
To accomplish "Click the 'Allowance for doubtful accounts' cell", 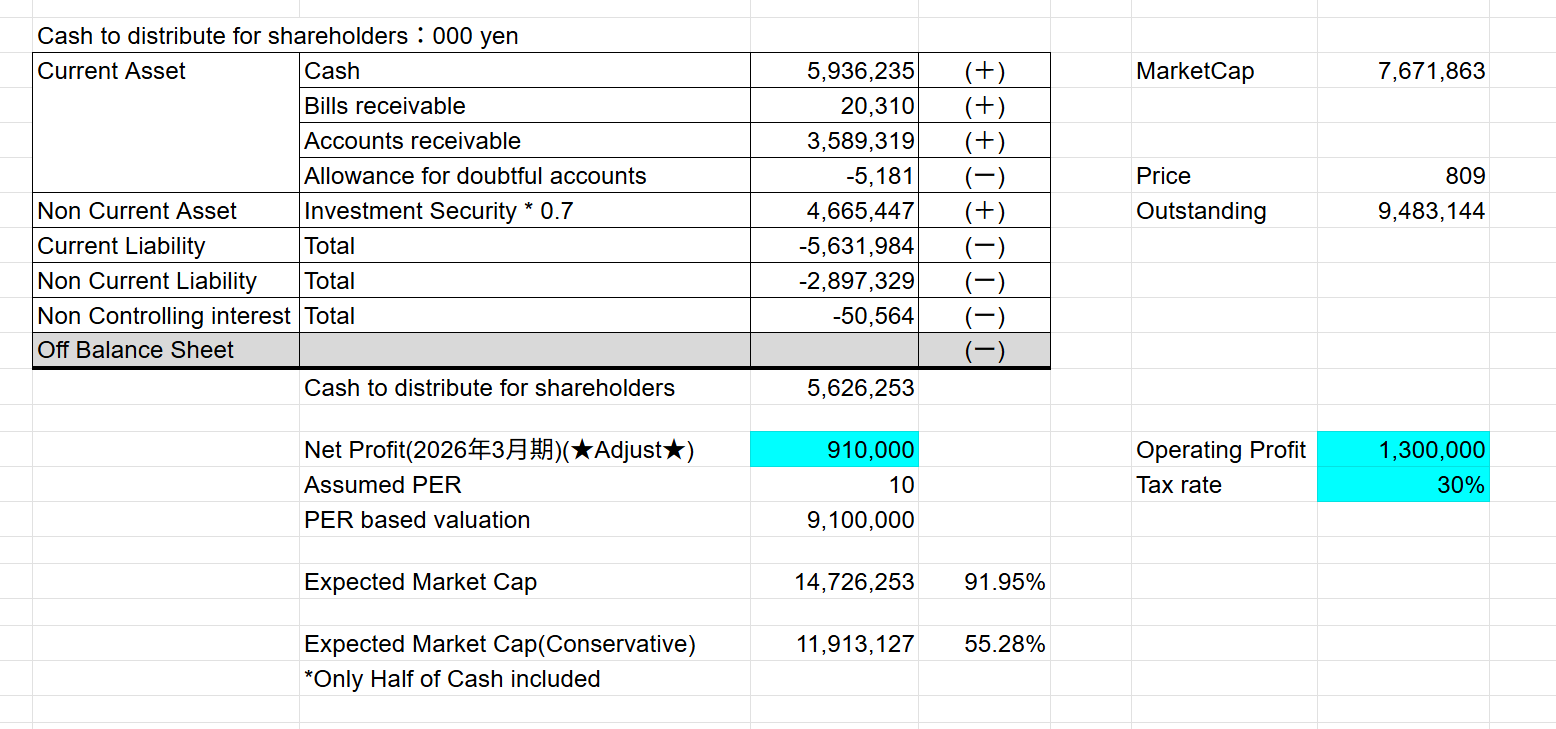I will [x=525, y=176].
